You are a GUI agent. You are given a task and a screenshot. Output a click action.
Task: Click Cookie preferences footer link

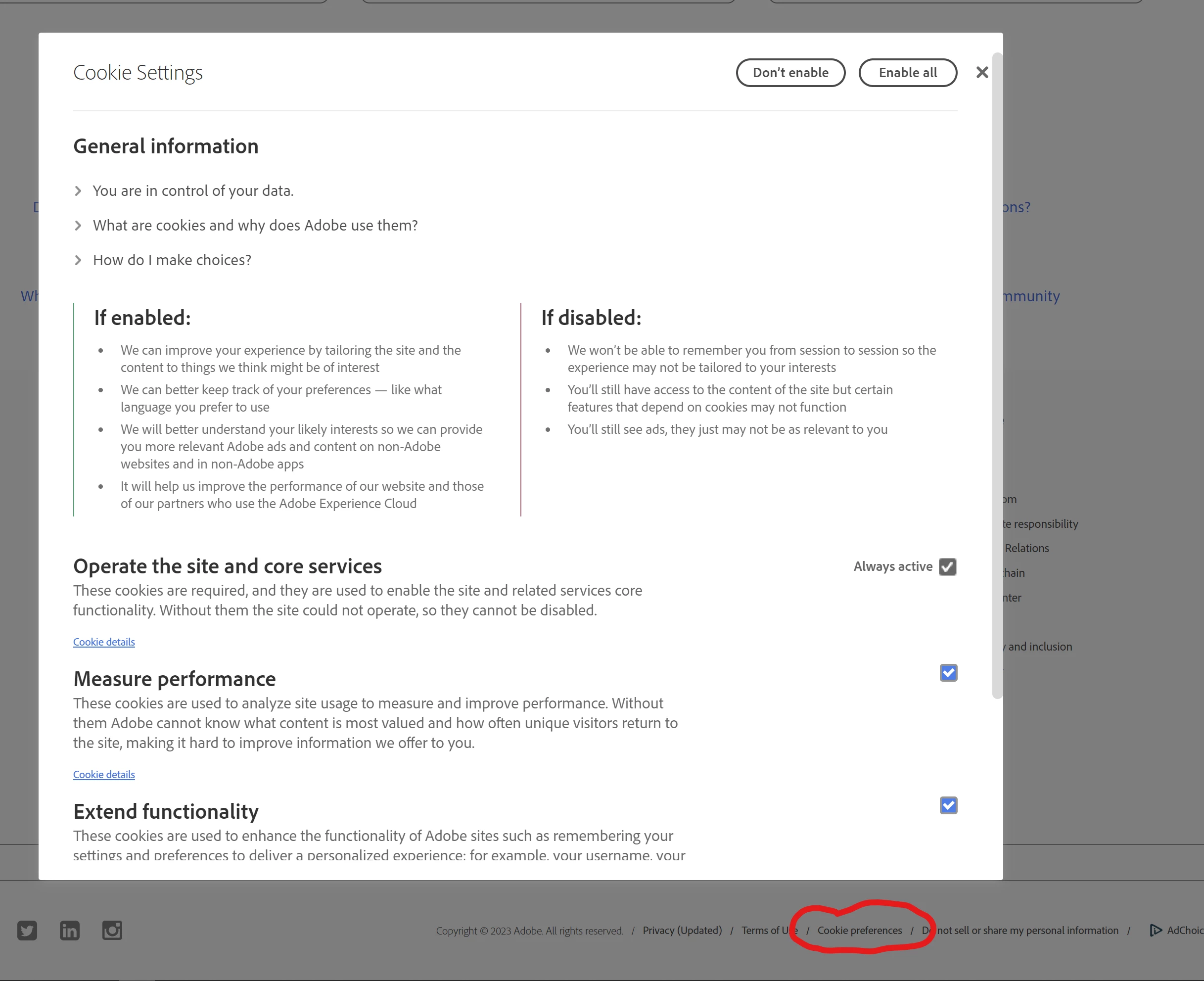click(859, 930)
